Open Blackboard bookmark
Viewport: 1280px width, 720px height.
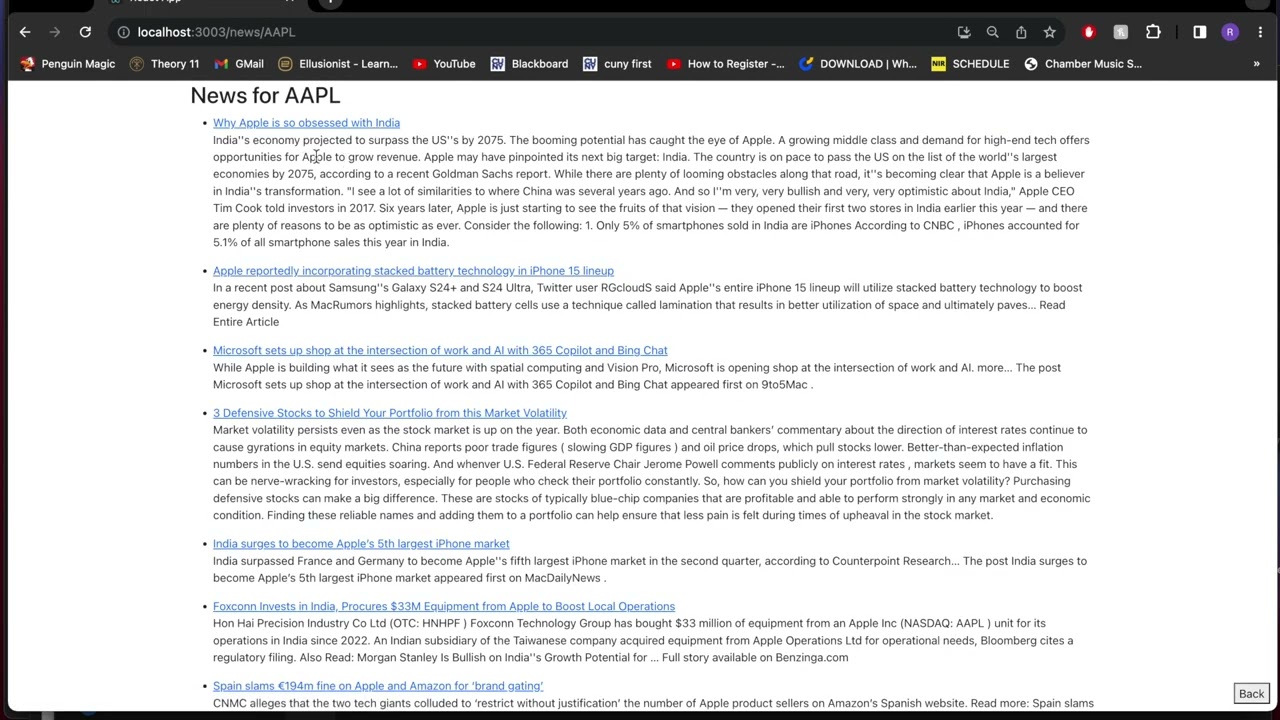pos(529,64)
